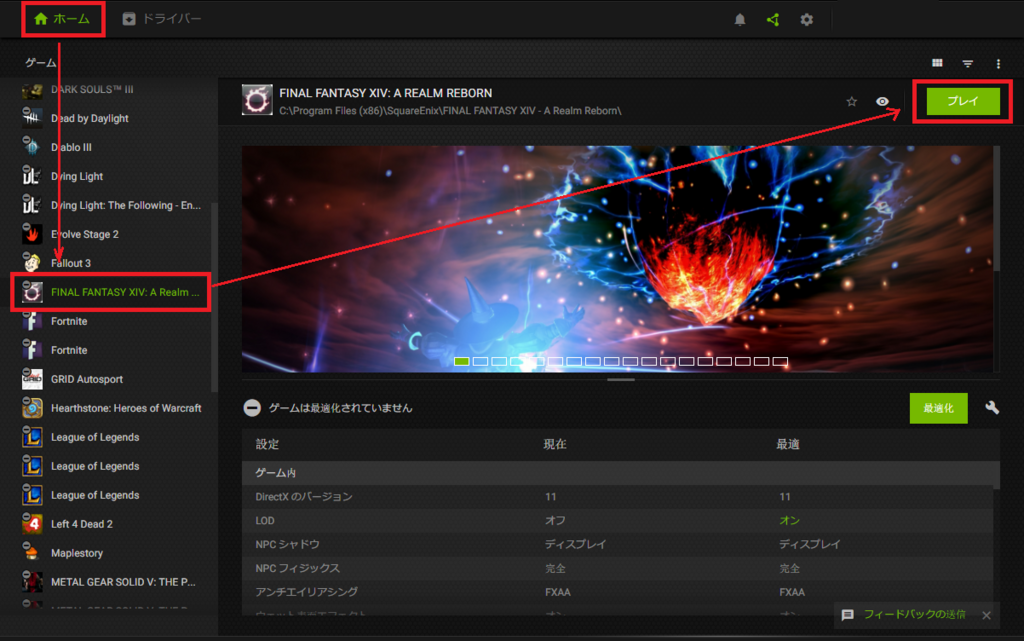Select FINAL FANTASY XIV list icon
The height and width of the screenshot is (641, 1024).
coord(32,292)
